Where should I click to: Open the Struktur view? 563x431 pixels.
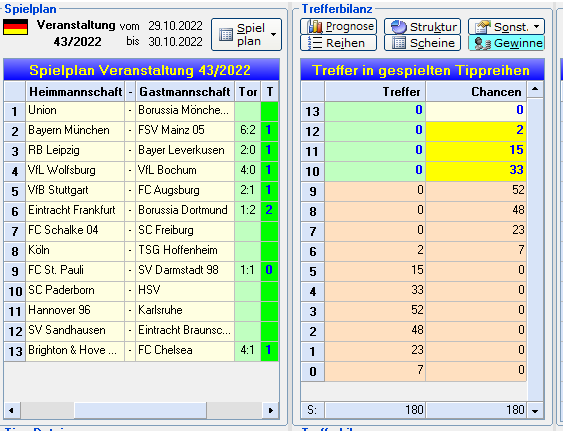point(422,26)
